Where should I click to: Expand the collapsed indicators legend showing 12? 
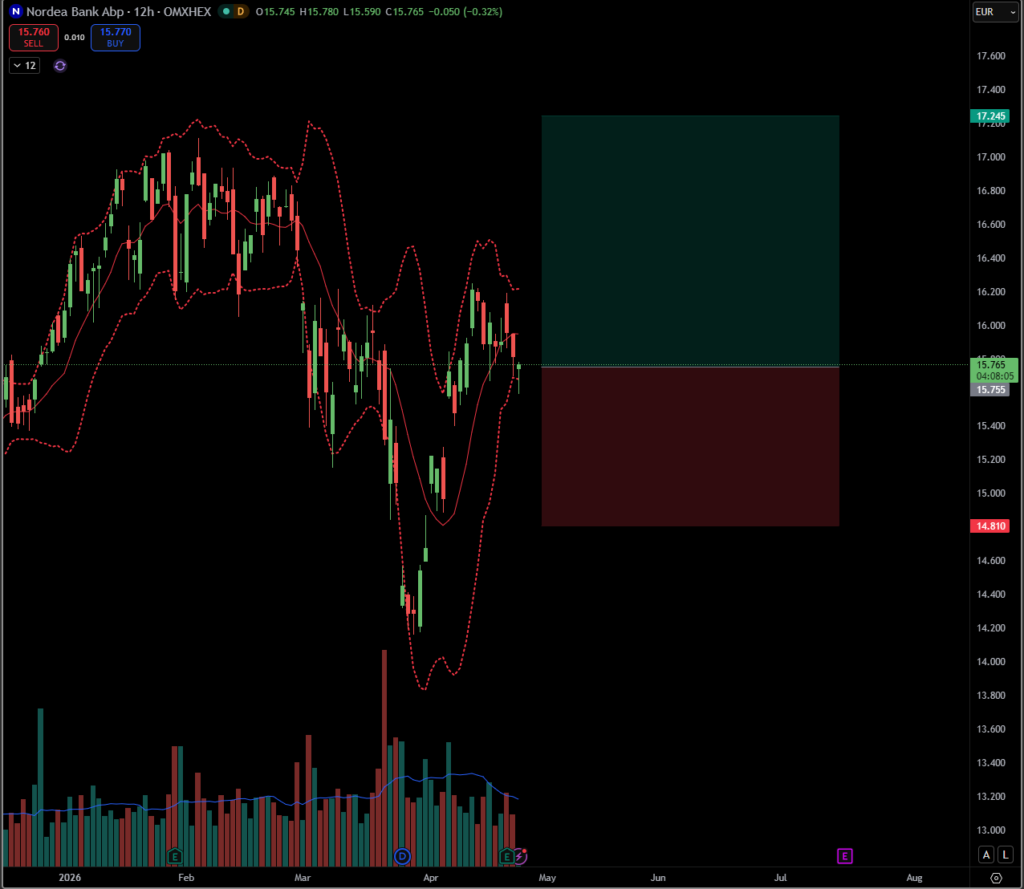click(24, 65)
